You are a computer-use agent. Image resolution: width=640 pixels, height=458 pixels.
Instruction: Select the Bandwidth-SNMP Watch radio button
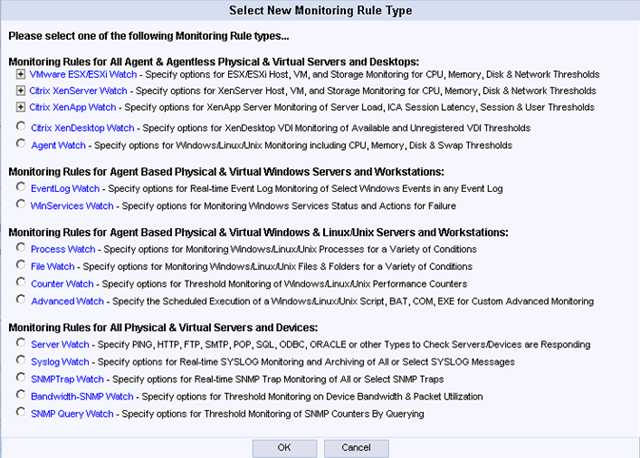point(21,395)
